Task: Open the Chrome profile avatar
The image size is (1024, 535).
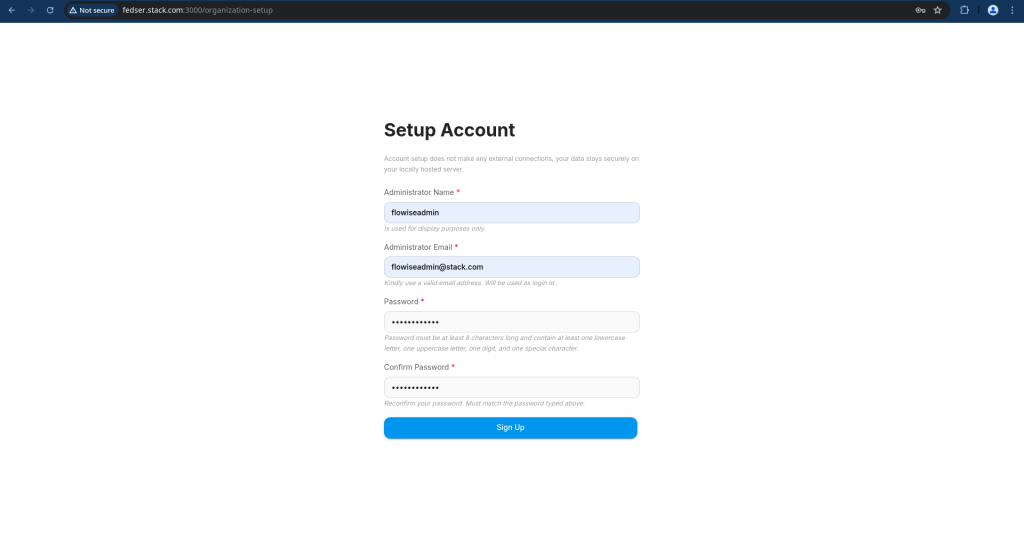Action: pos(993,10)
